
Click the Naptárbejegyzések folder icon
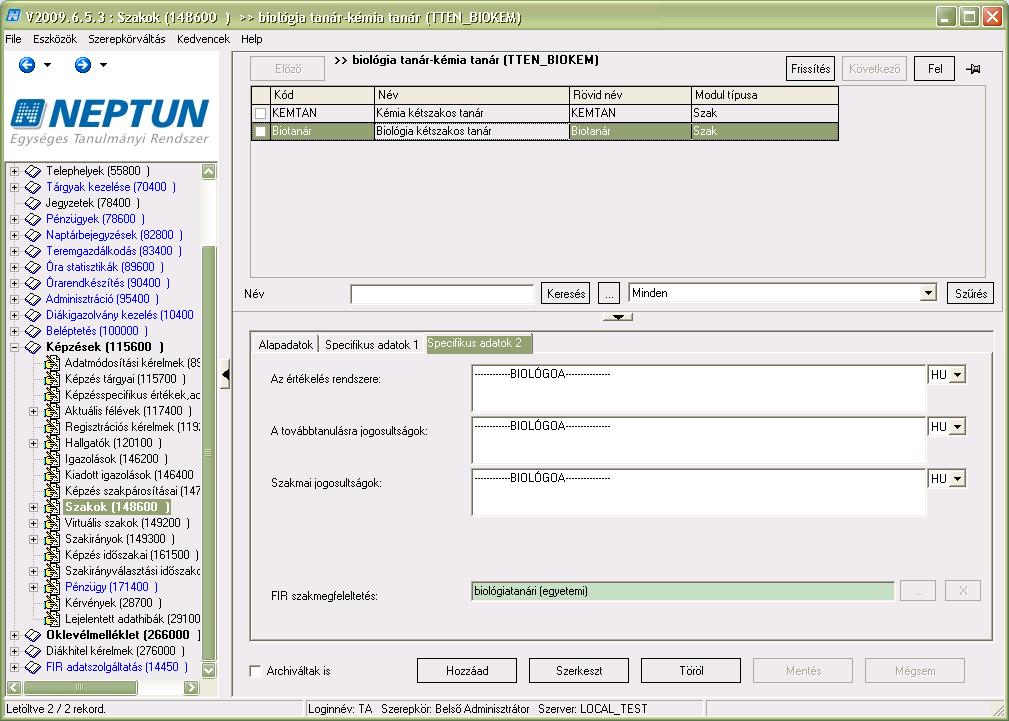(x=33, y=235)
